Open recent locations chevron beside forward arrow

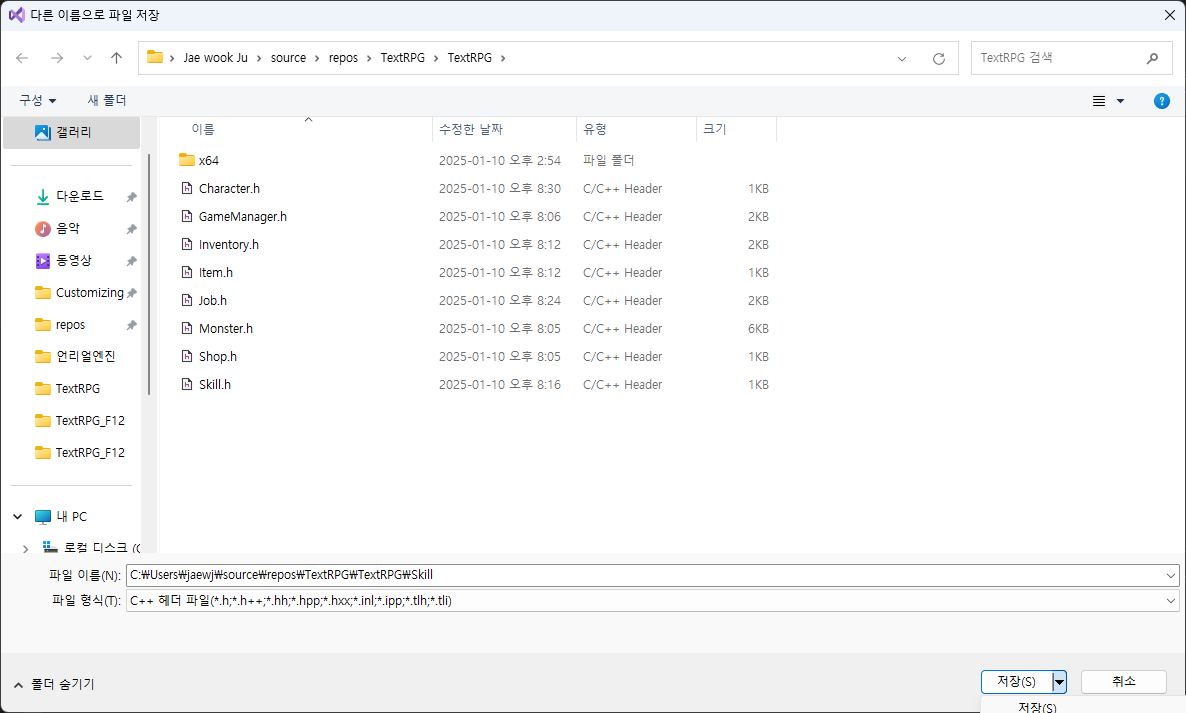coord(87,58)
